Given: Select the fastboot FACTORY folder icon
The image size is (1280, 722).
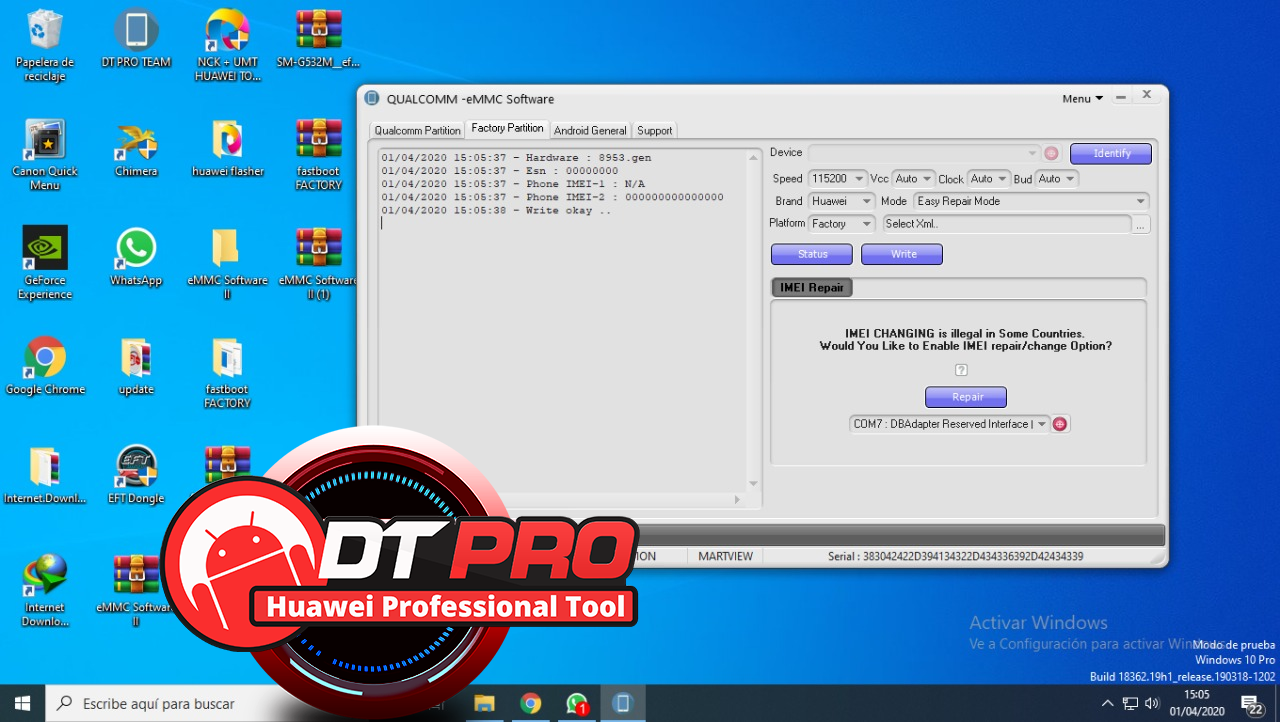Looking at the screenshot, I should (227, 373).
